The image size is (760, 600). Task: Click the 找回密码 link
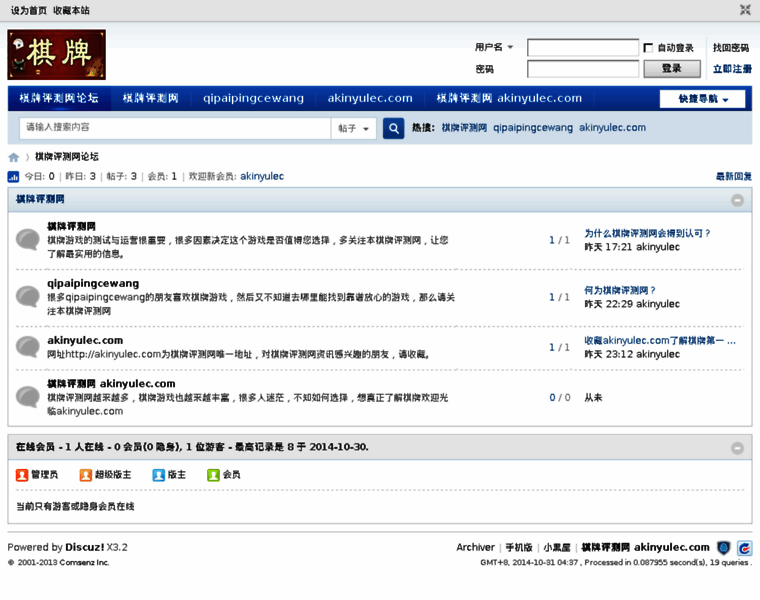[x=731, y=47]
